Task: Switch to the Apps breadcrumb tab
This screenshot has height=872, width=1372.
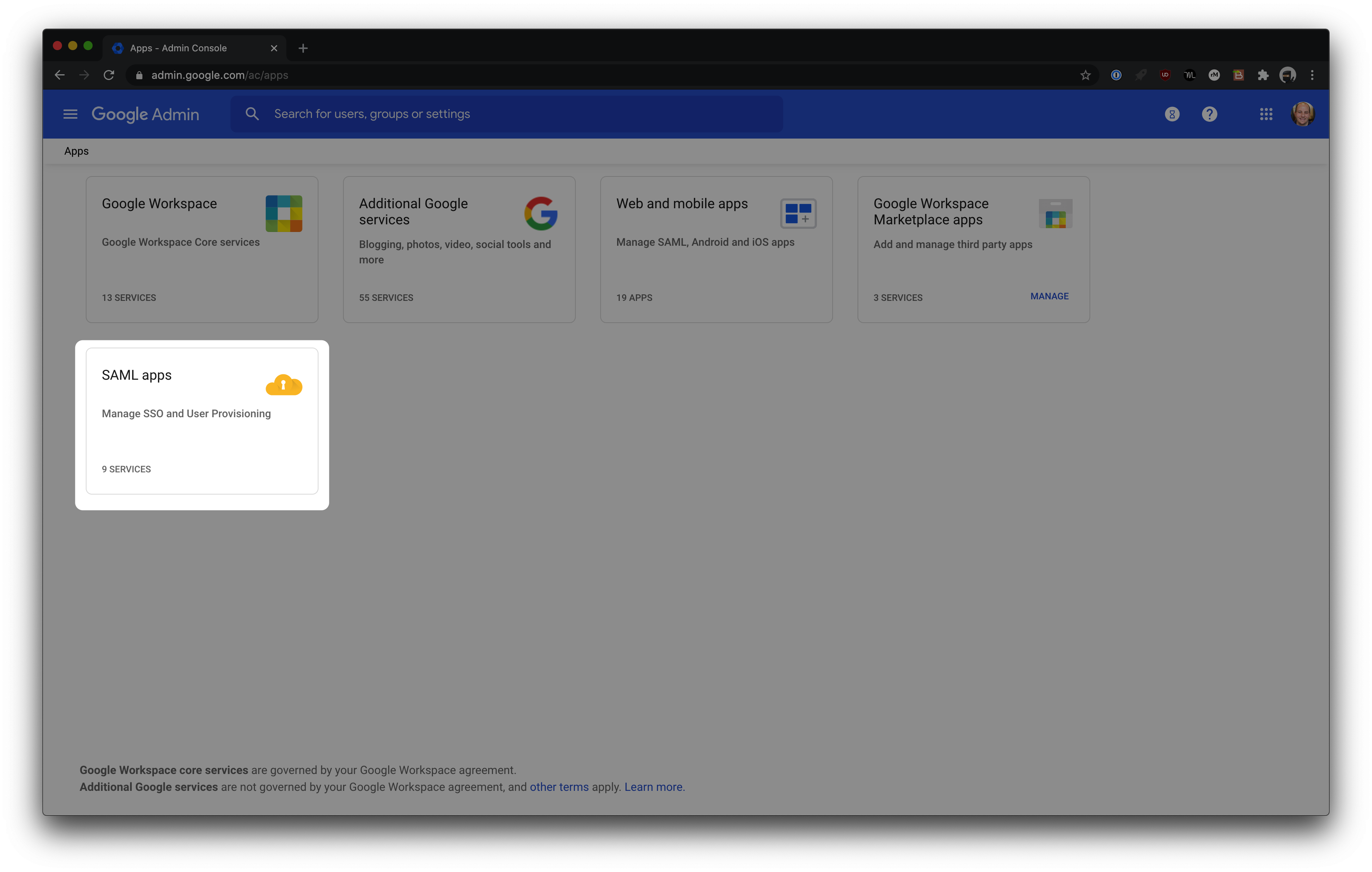Action: pos(76,151)
